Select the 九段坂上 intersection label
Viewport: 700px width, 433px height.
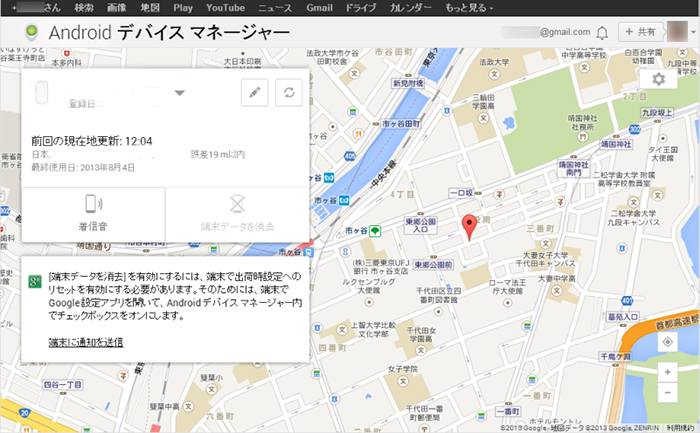[657, 112]
